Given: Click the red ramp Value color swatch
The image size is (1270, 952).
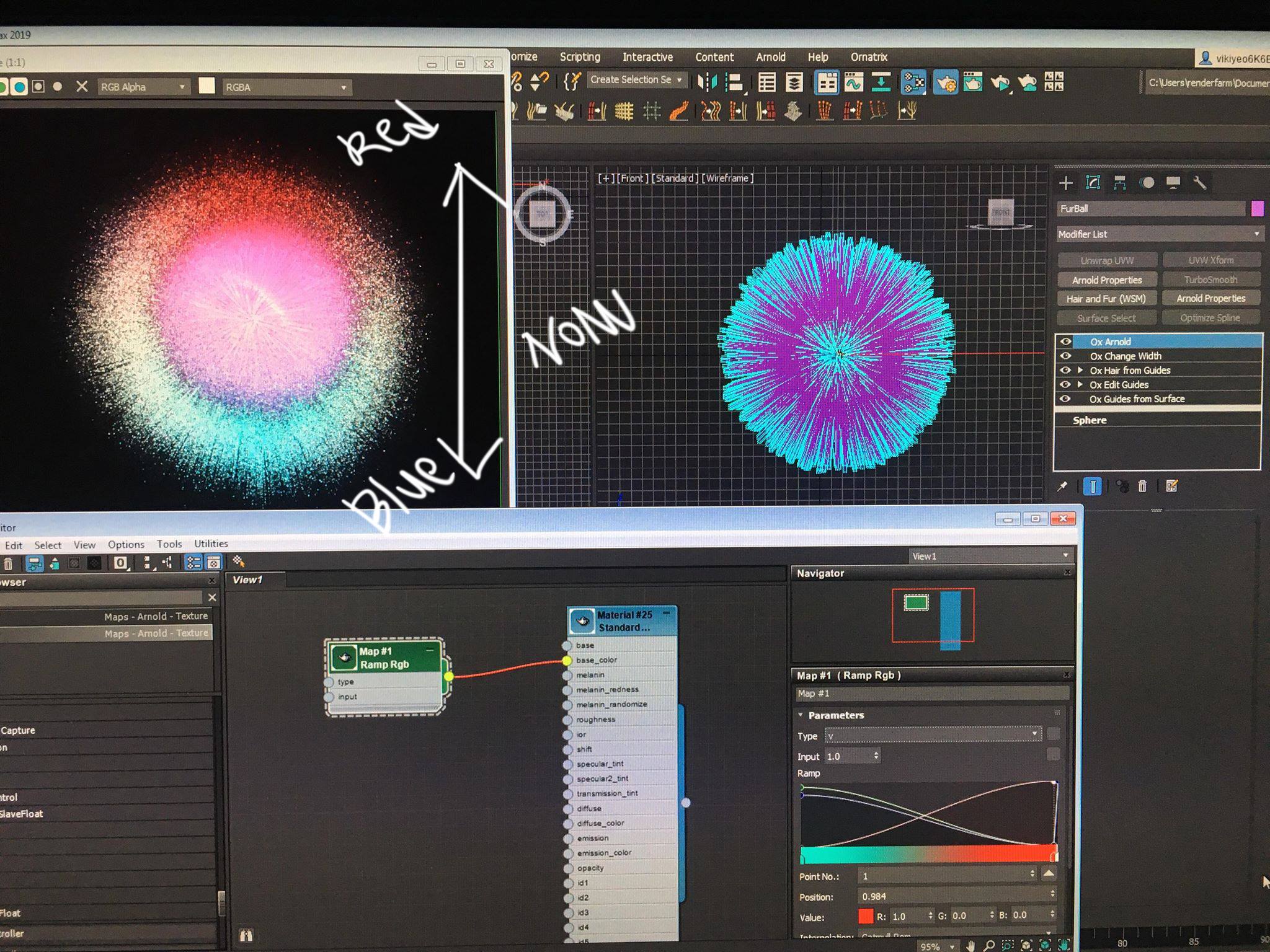Looking at the screenshot, I should click(x=866, y=915).
